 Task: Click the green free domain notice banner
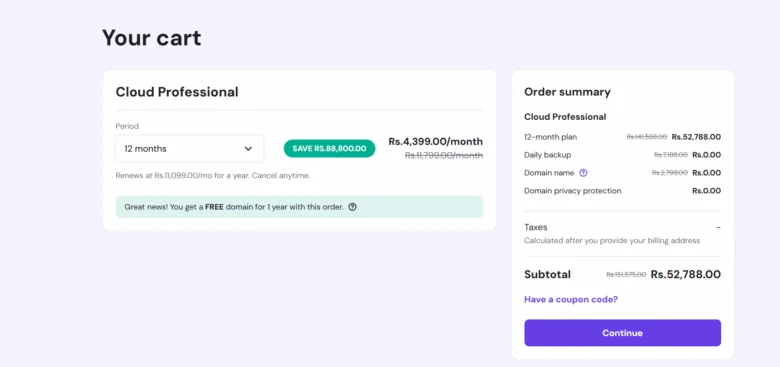pyautogui.click(x=299, y=207)
